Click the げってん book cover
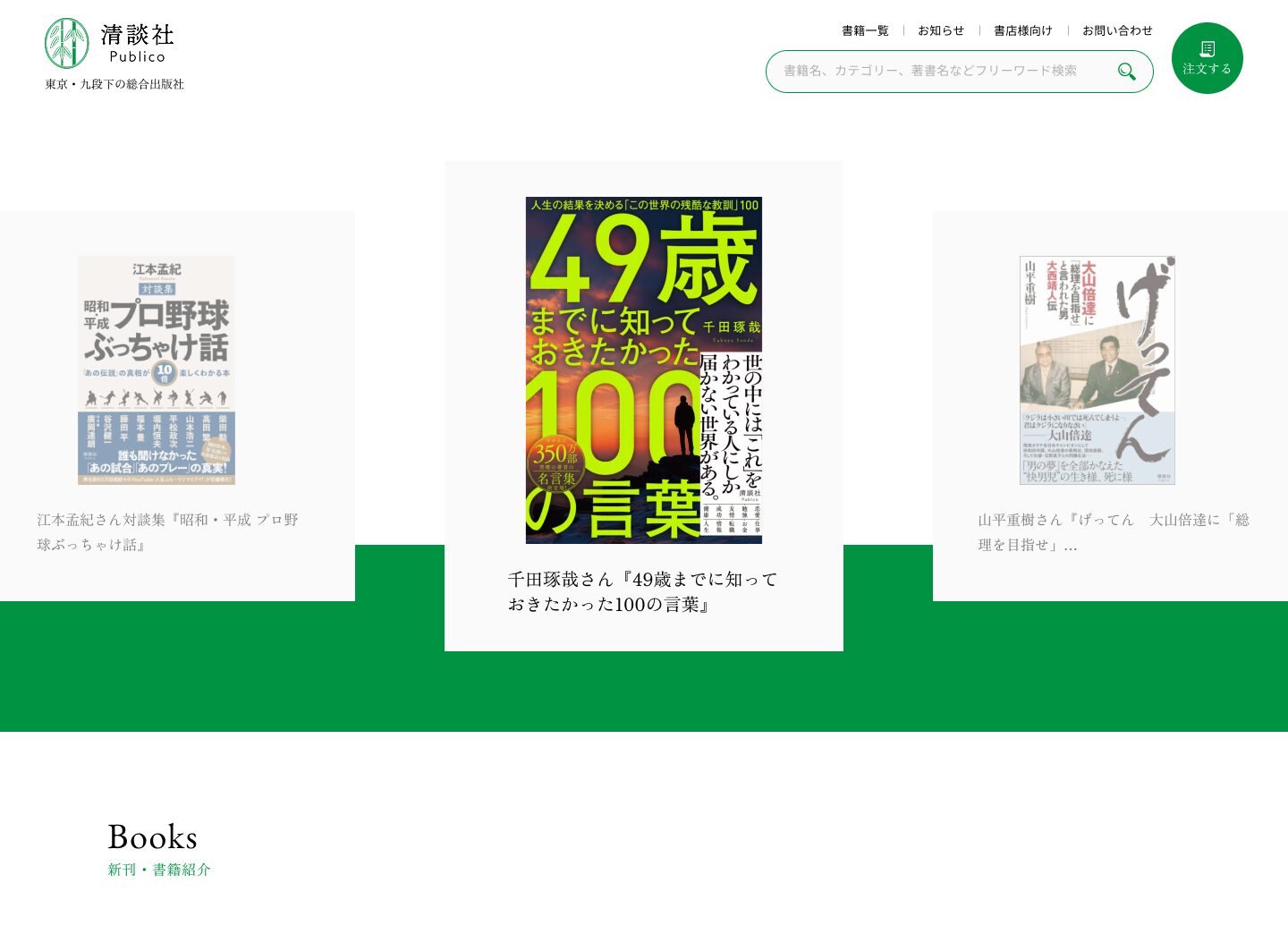1288x951 pixels. 1097,370
